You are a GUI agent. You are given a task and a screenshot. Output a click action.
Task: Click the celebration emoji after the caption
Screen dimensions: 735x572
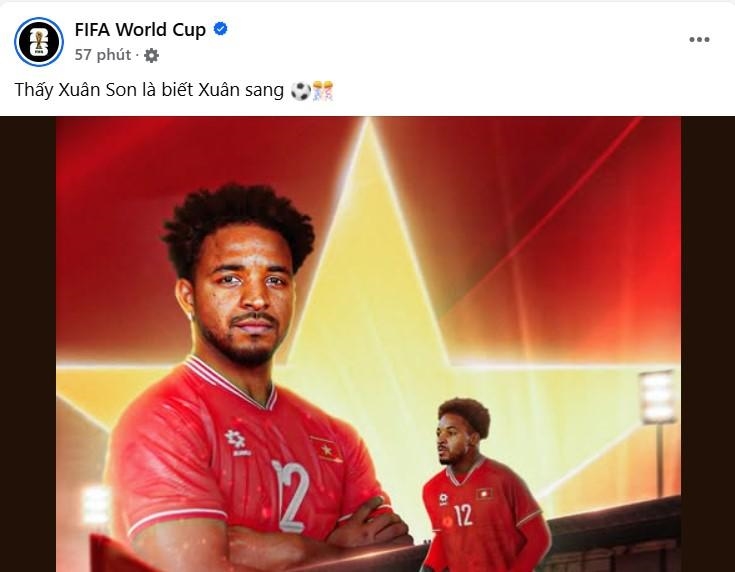pyautogui.click(x=323, y=90)
